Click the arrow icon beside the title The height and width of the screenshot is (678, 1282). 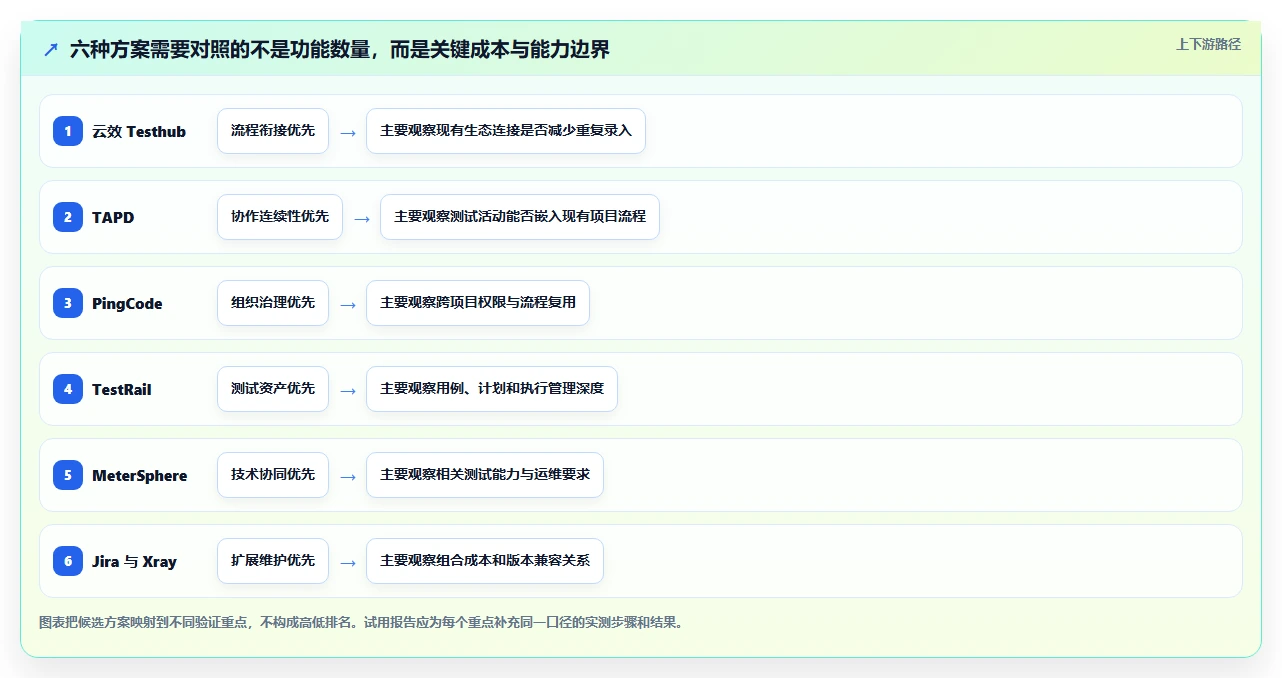(x=51, y=50)
